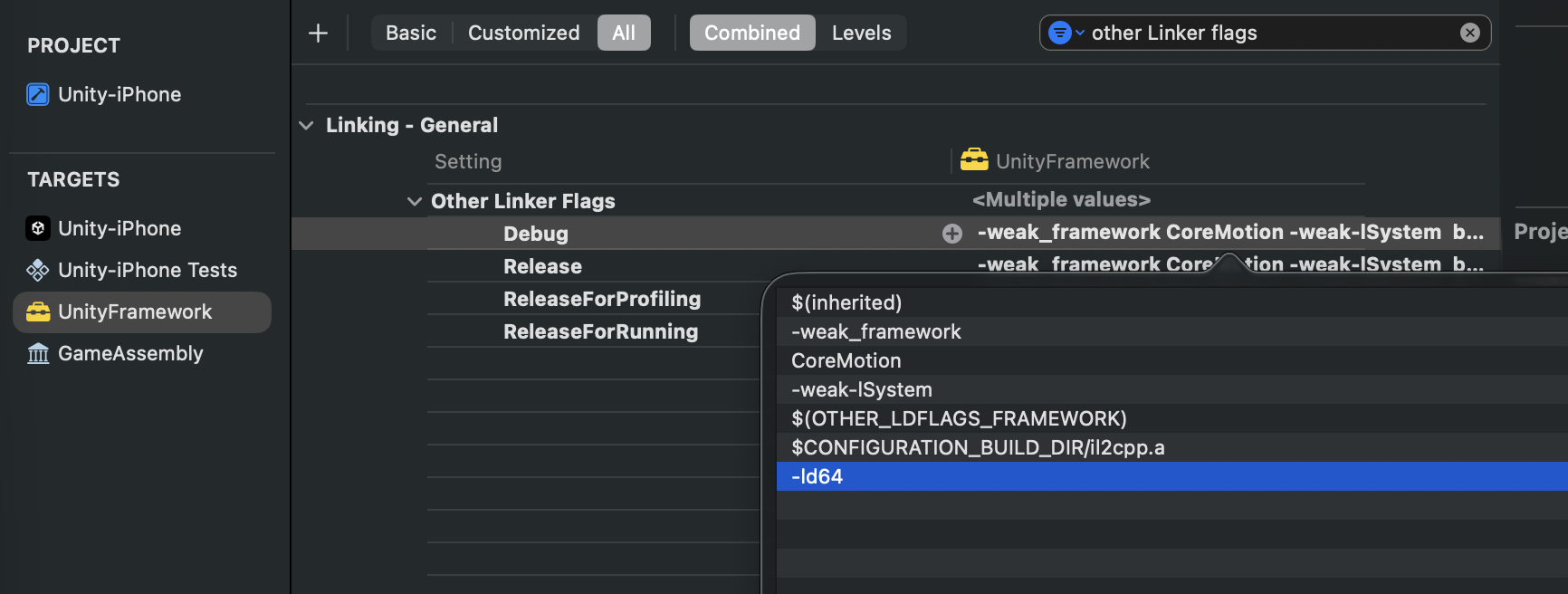Click the UnityFramework toolbox icon in targets
The height and width of the screenshot is (594, 1568).
click(38, 311)
